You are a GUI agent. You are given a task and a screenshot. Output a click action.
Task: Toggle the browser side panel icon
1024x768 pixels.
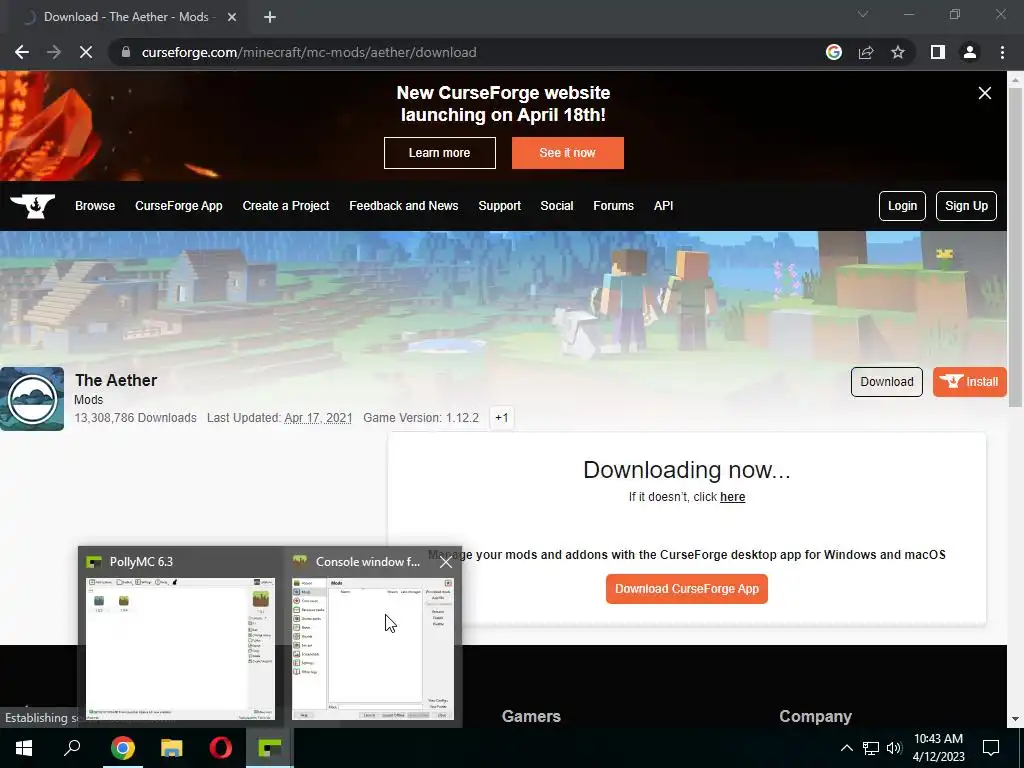tap(938, 52)
